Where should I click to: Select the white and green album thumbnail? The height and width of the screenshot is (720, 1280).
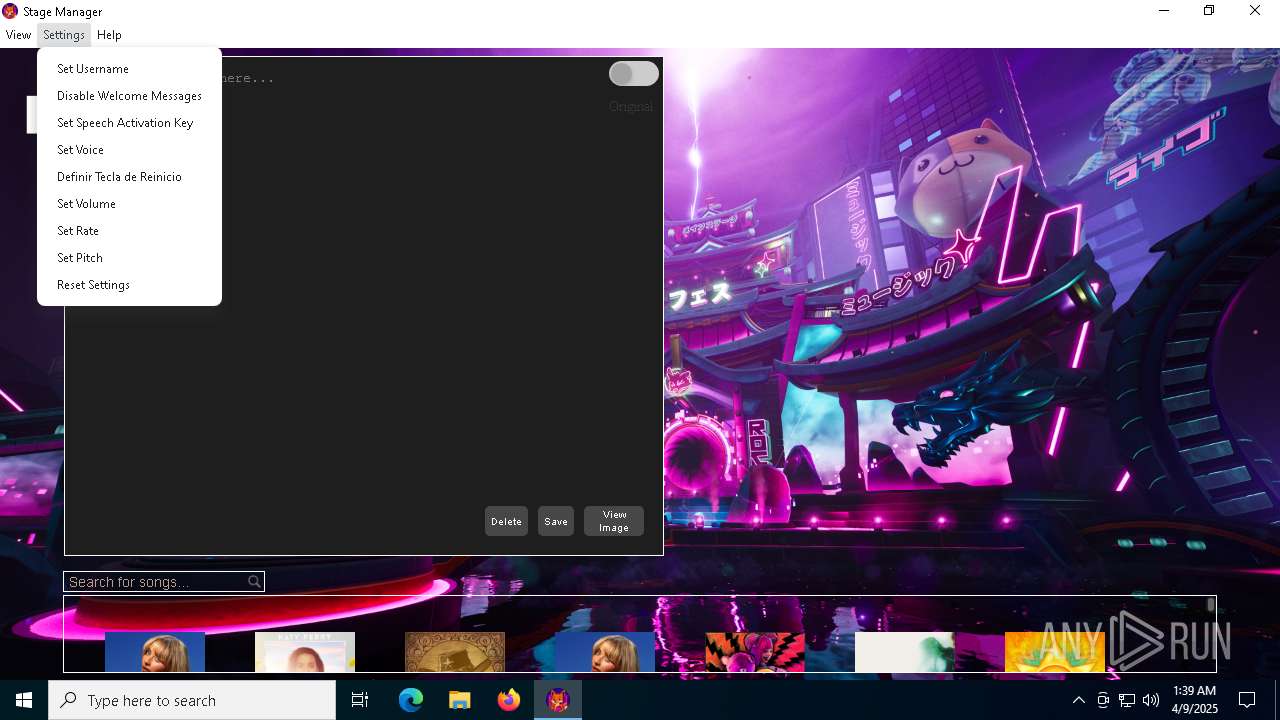click(x=905, y=652)
